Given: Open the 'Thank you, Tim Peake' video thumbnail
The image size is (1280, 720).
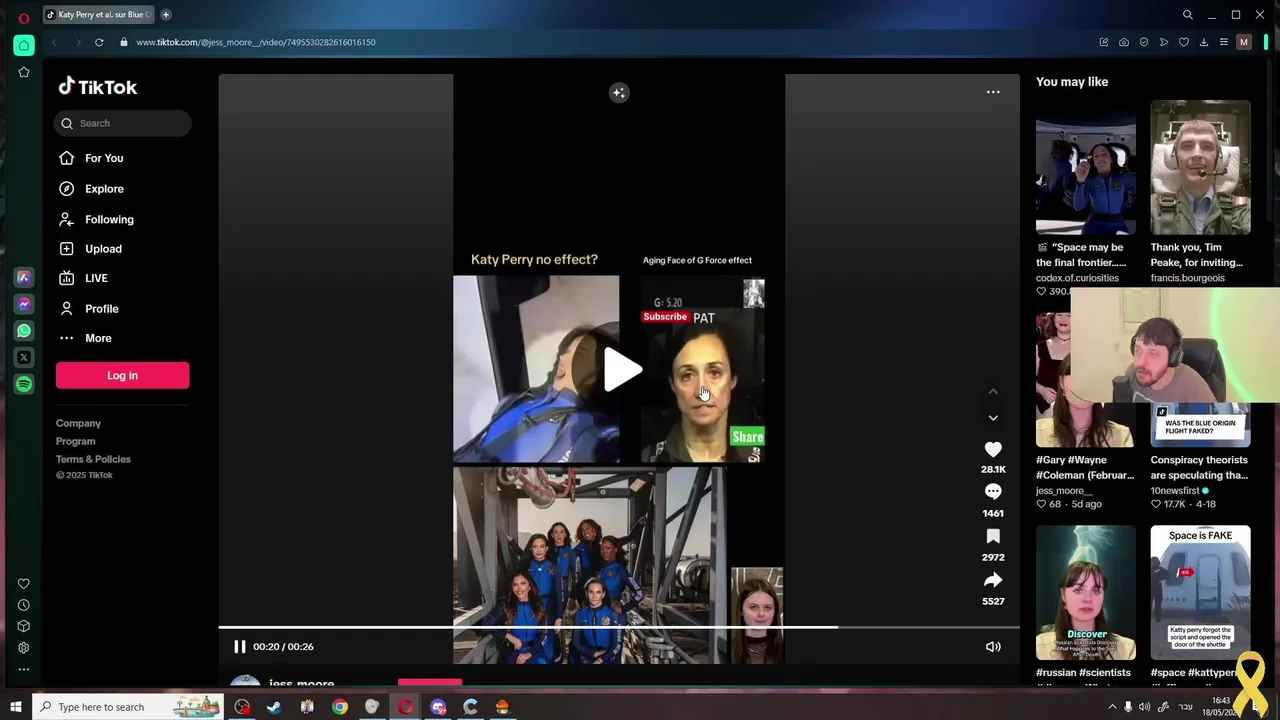Looking at the screenshot, I should coord(1200,167).
